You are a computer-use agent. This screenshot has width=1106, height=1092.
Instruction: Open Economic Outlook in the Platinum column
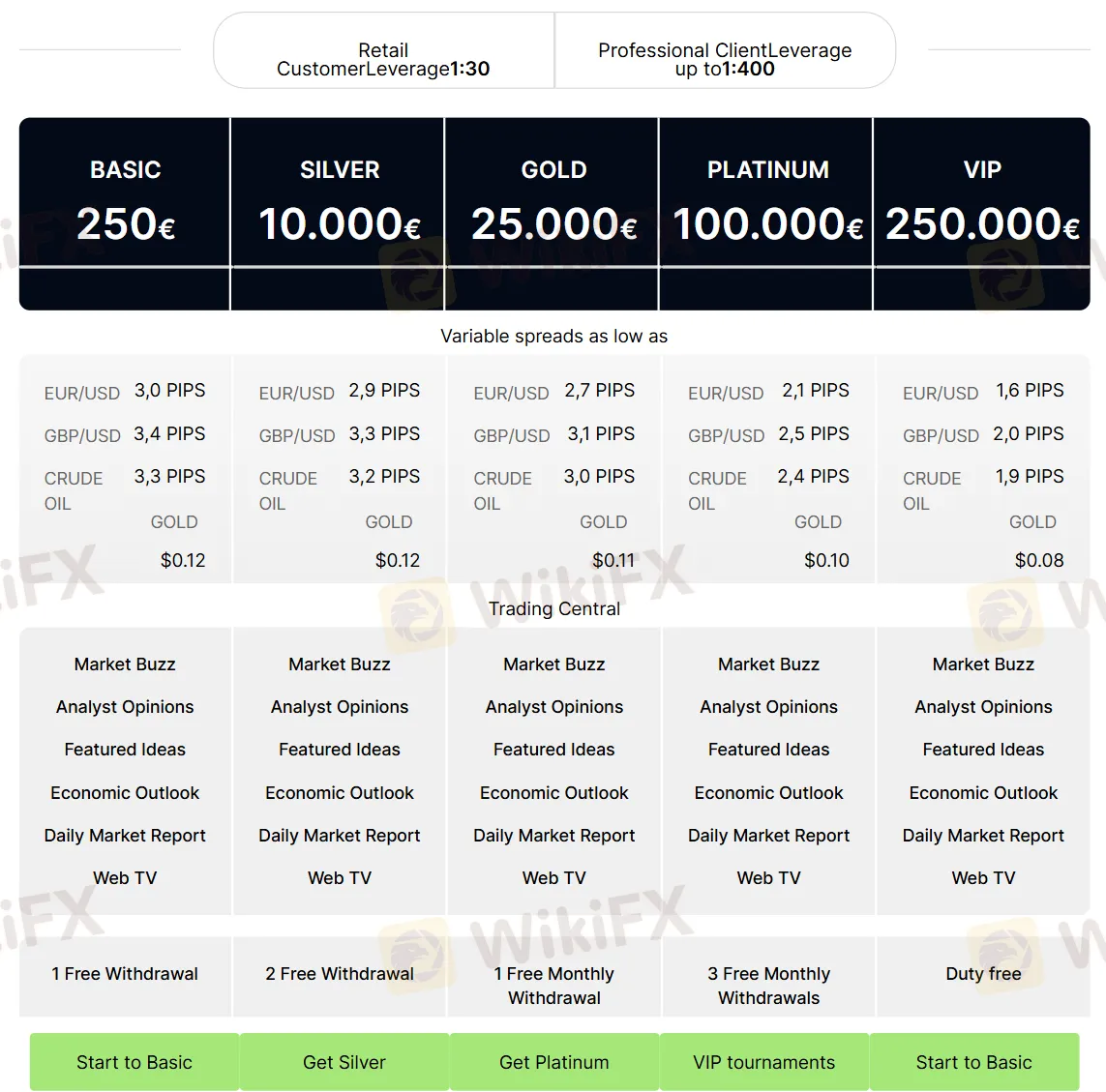(767, 792)
